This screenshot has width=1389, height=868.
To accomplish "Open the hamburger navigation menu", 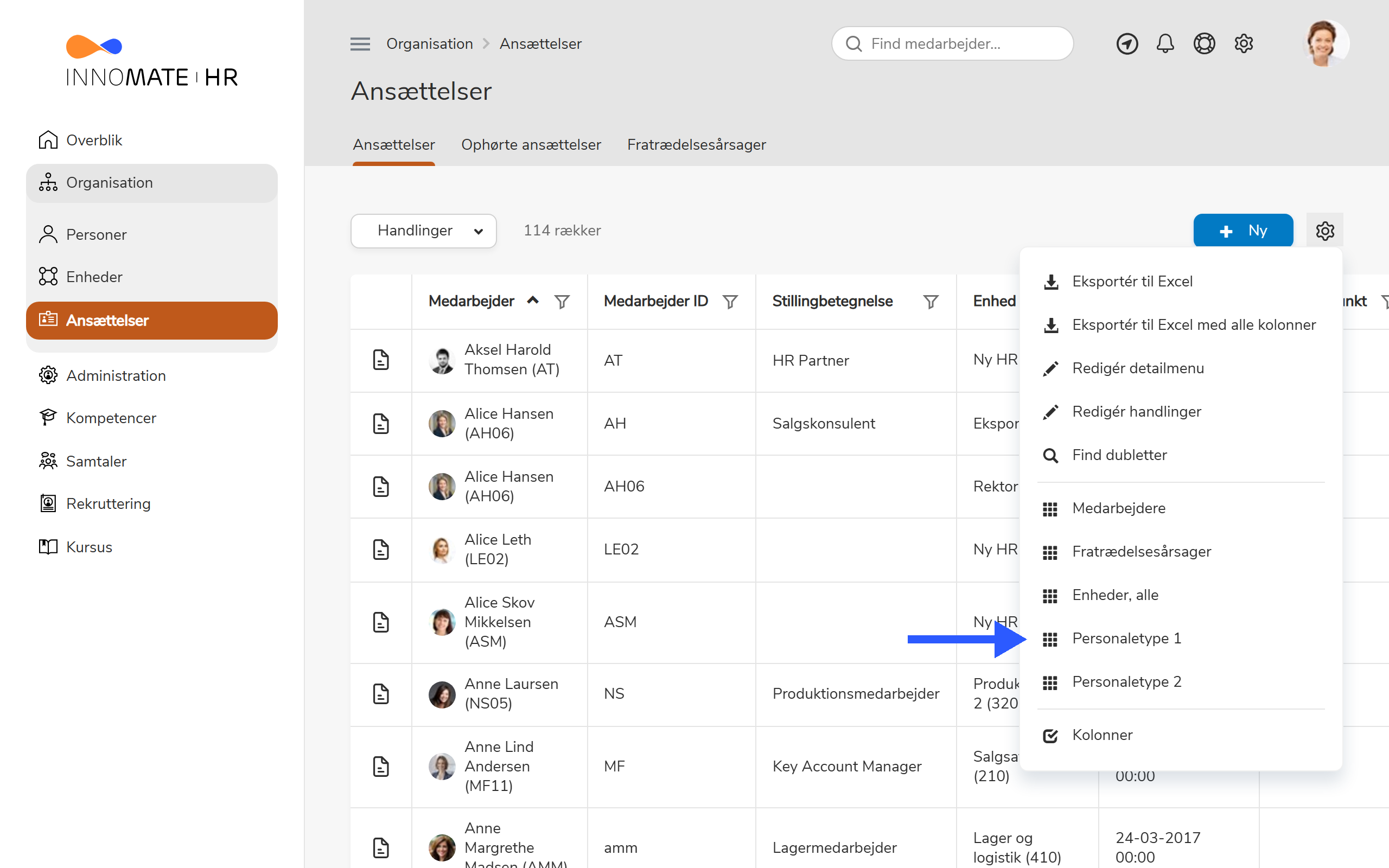I will pyautogui.click(x=360, y=43).
